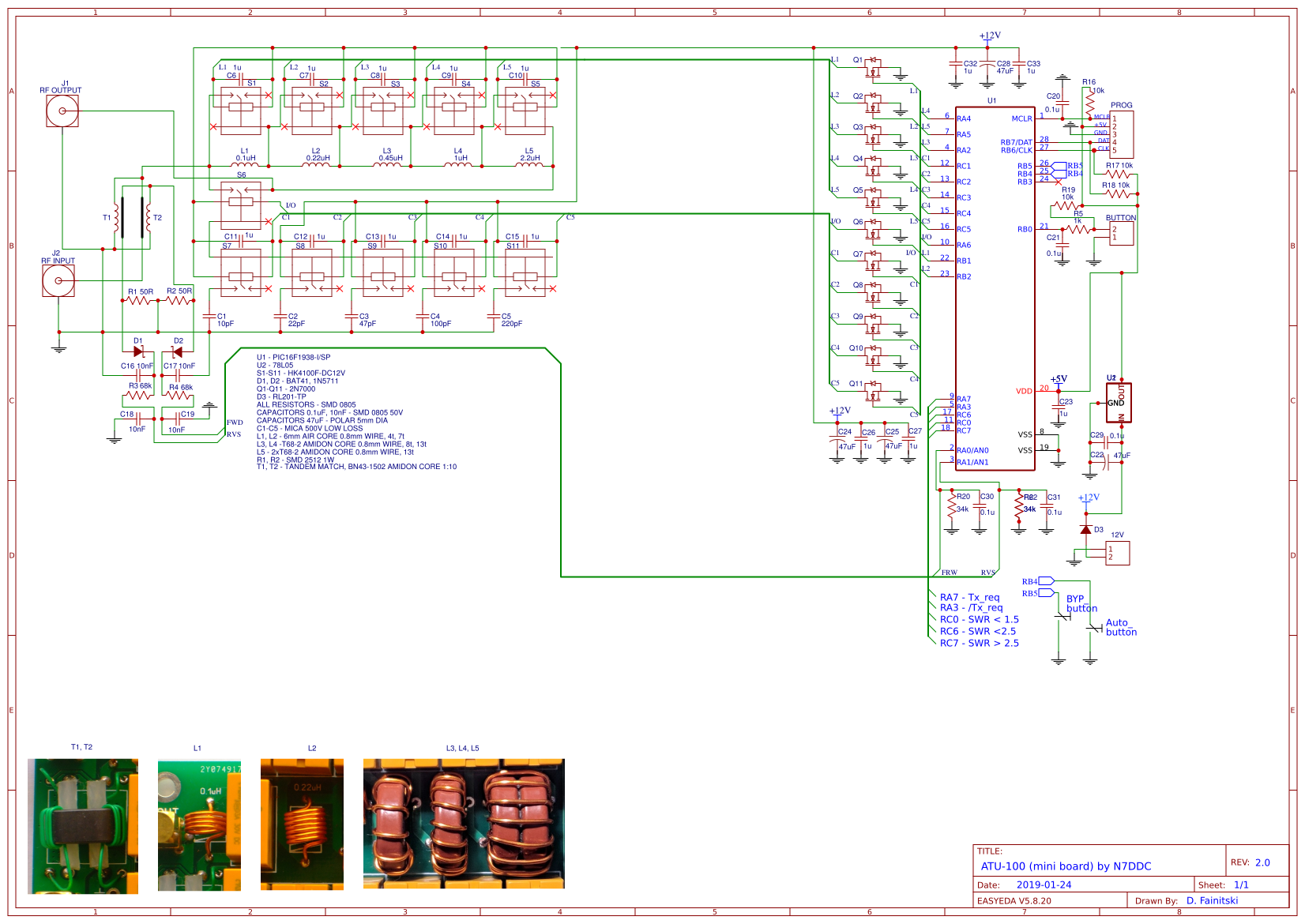This screenshot has height=924, width=1305.
Task: Toggle the BYP button switch symbol
Action: [x=1062, y=616]
